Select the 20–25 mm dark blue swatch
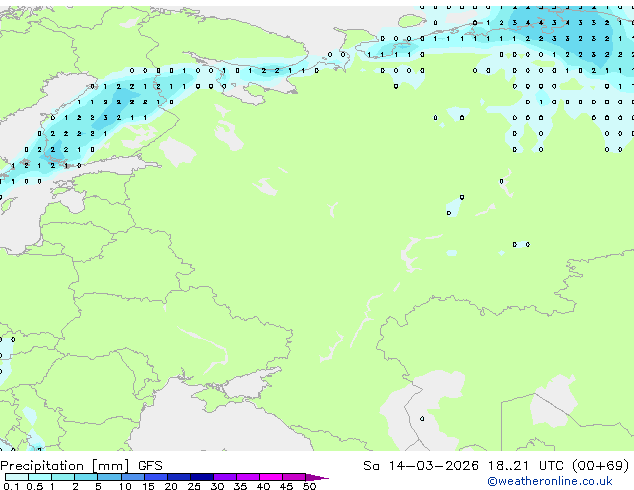The image size is (634, 490). (x=179, y=477)
